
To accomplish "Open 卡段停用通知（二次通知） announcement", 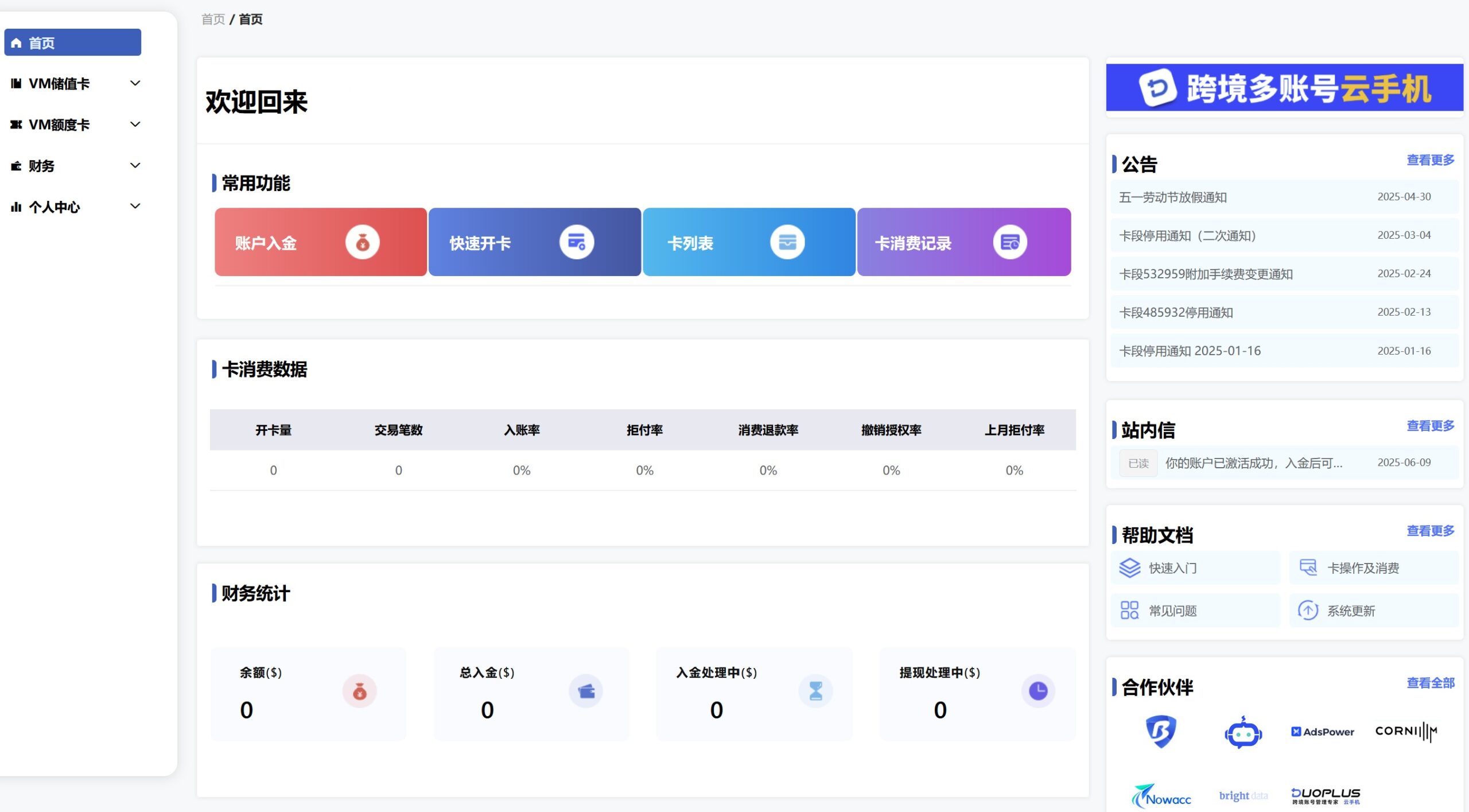I will point(1284,235).
